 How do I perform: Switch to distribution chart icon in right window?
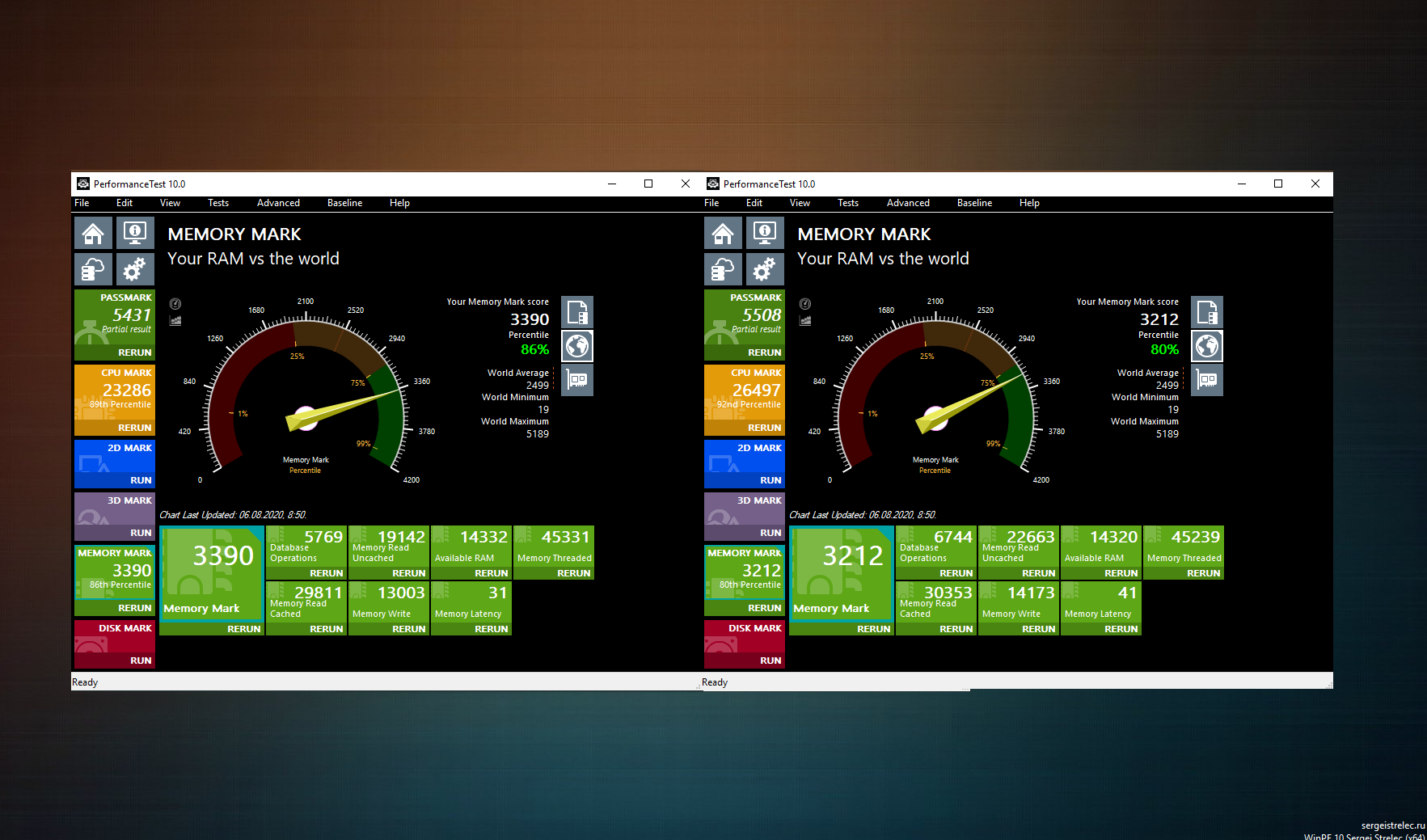(x=805, y=320)
